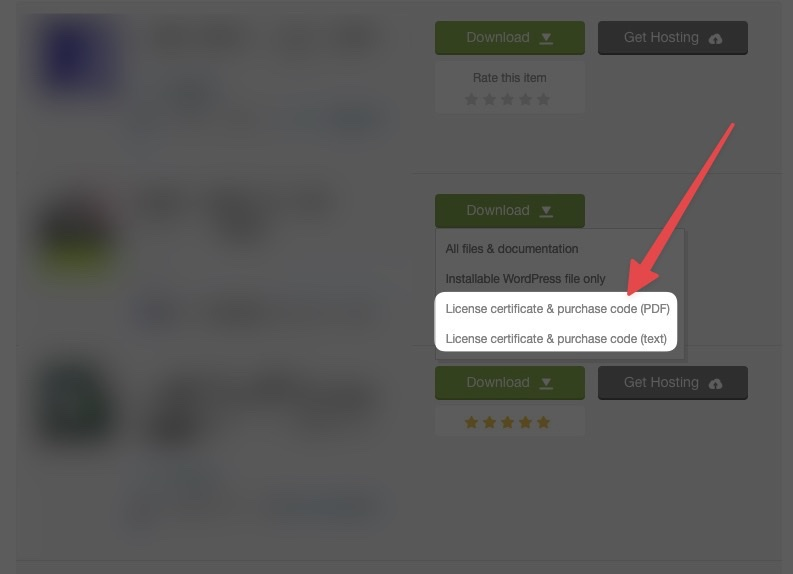Choose All files & documentation
793x574 pixels.
pyautogui.click(x=511, y=249)
